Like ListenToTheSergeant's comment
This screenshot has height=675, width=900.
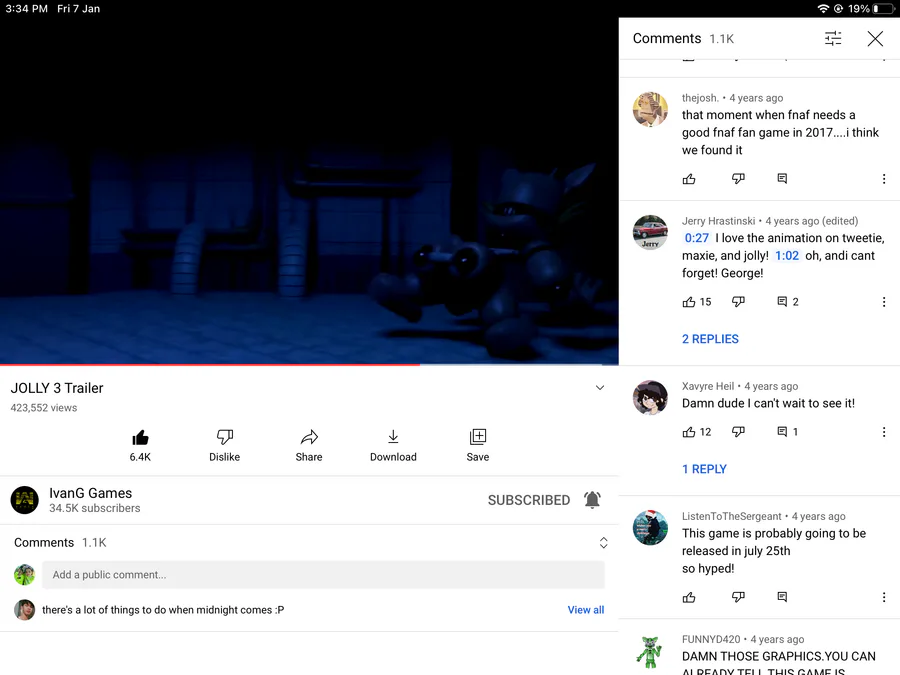click(x=689, y=598)
